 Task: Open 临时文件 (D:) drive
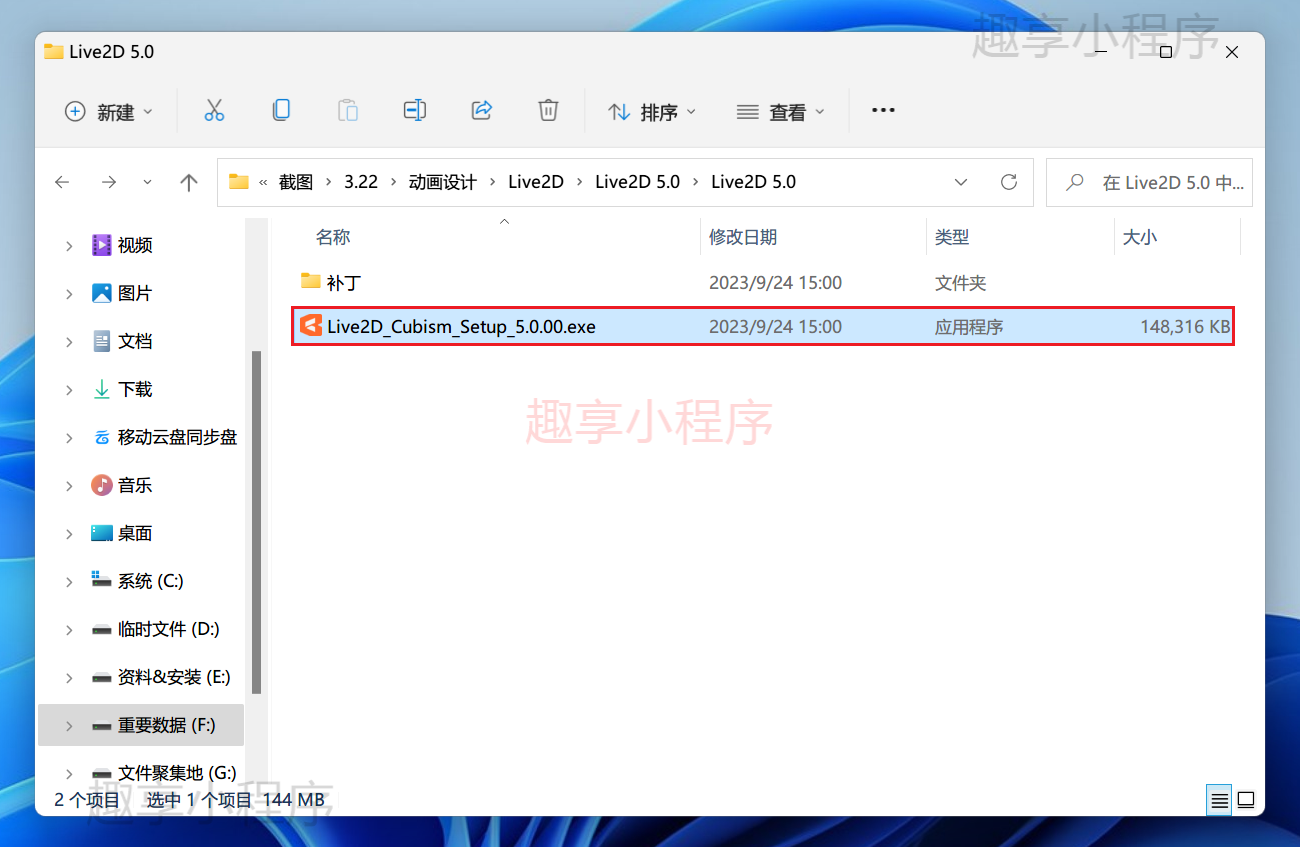click(x=168, y=629)
